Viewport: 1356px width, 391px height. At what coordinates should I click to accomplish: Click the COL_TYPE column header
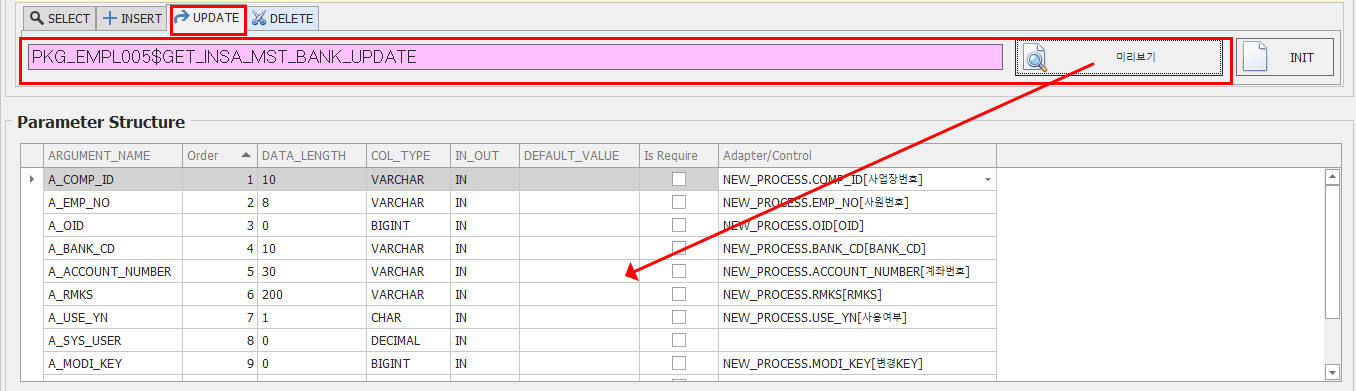point(408,156)
